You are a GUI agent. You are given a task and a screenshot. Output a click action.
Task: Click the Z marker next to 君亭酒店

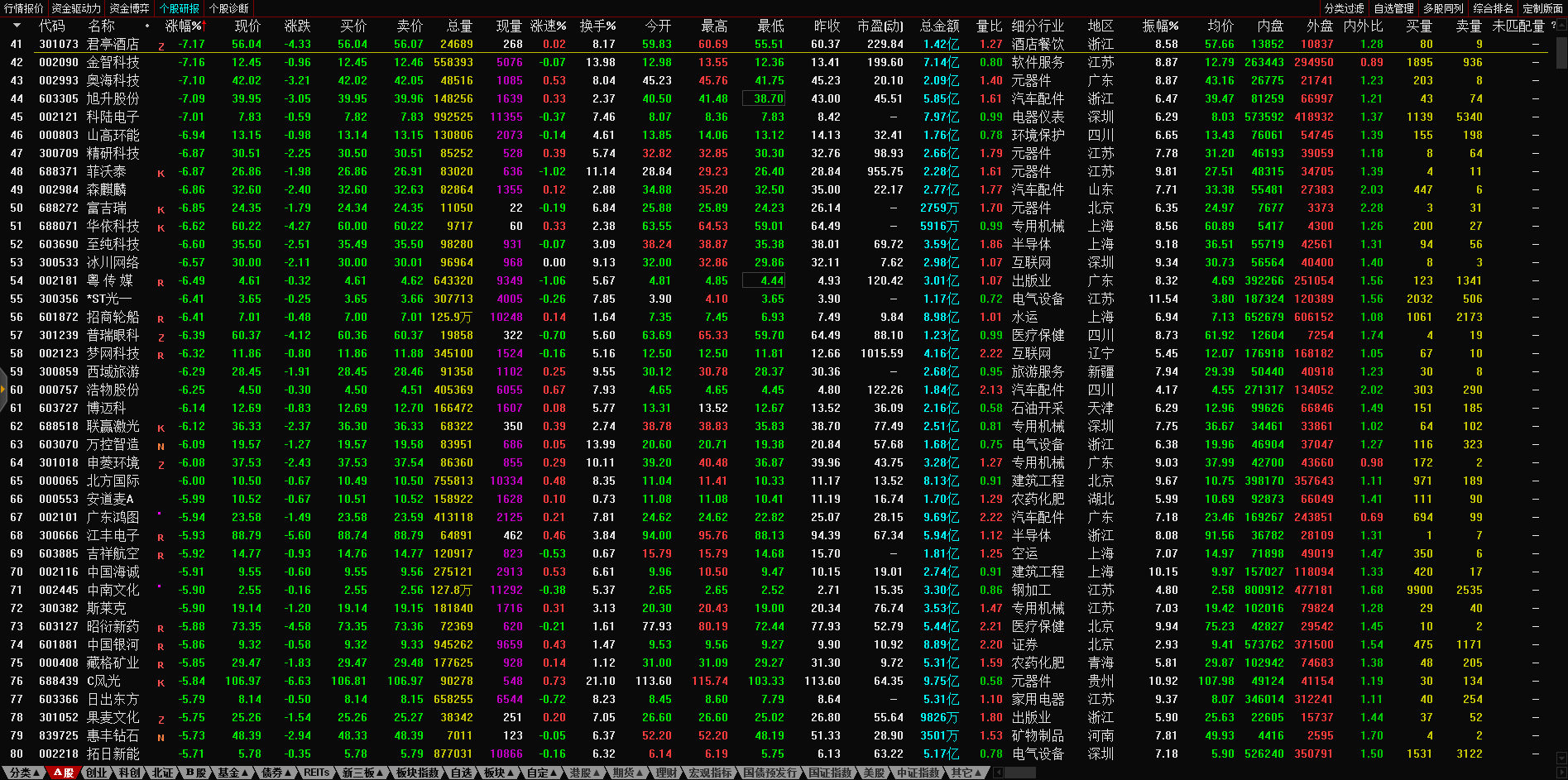161,45
